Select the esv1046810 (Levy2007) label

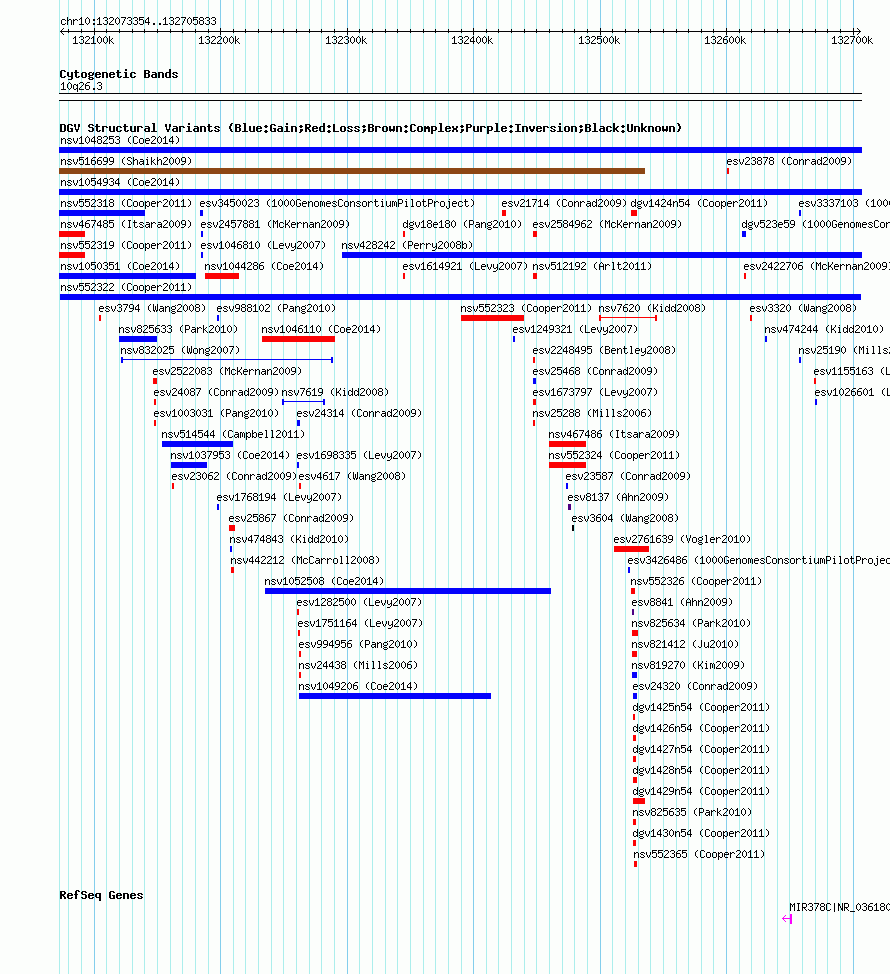point(263,245)
